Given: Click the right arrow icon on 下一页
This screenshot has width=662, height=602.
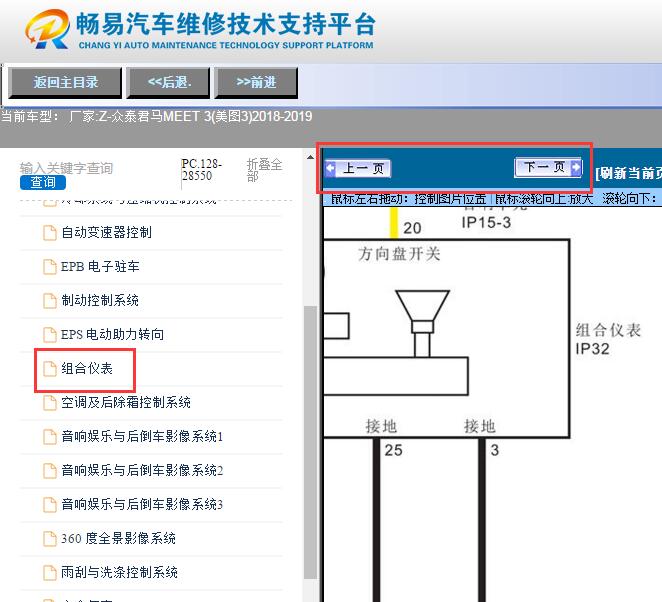Looking at the screenshot, I should 575,168.
